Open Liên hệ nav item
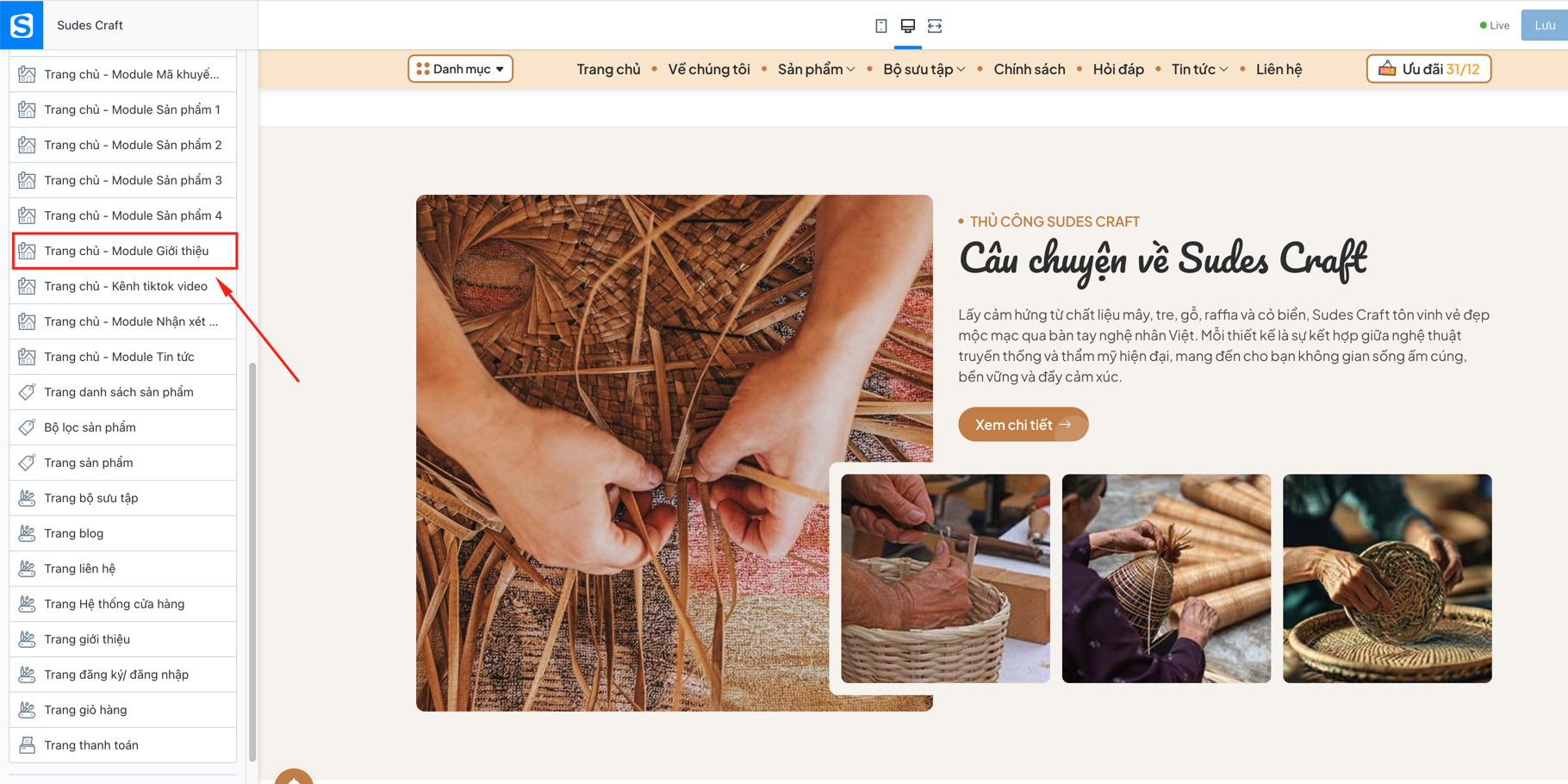This screenshot has height=784, width=1568. pos(1279,69)
